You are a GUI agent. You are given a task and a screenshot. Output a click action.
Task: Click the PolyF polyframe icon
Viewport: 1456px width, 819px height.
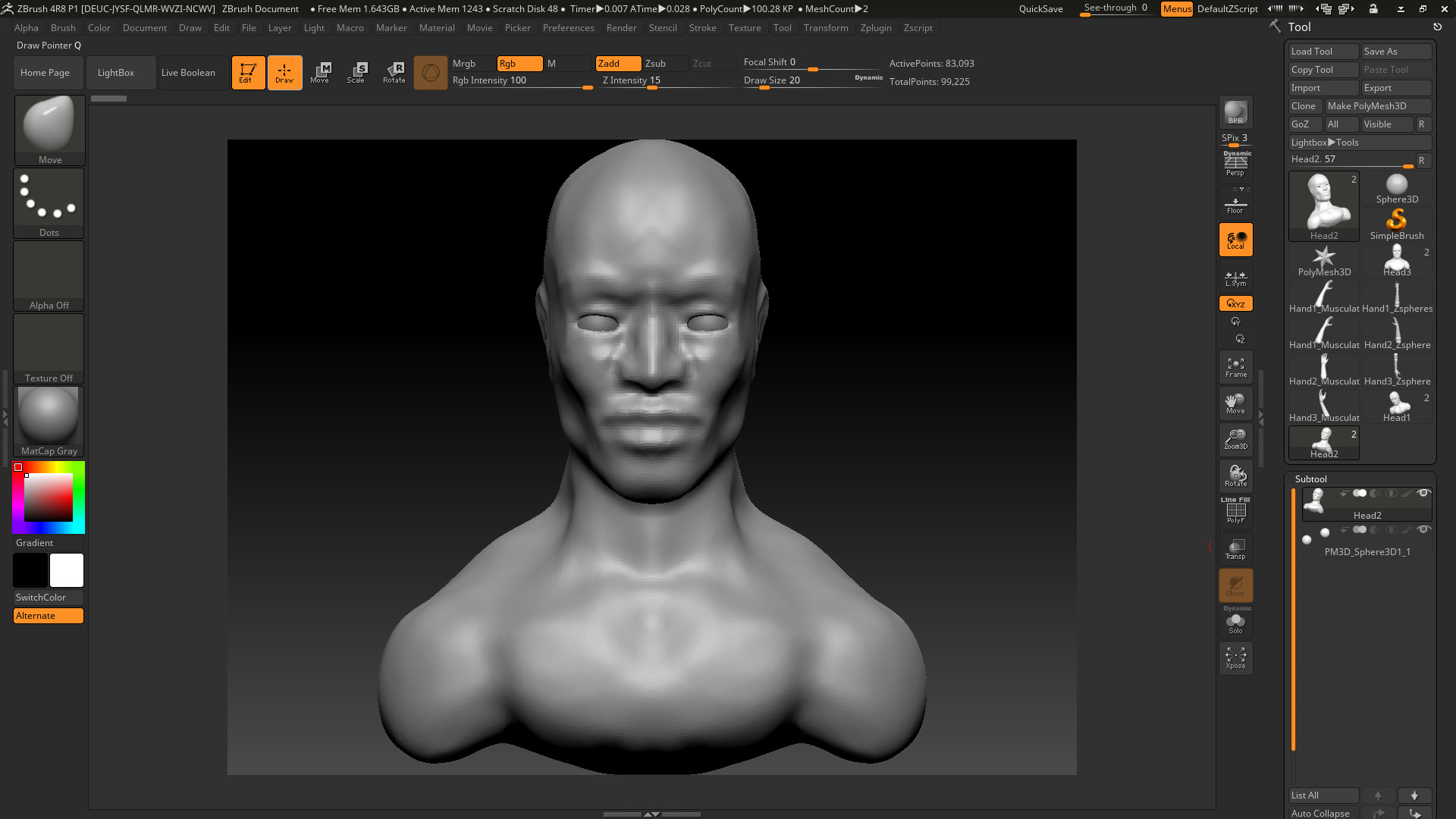(1235, 510)
